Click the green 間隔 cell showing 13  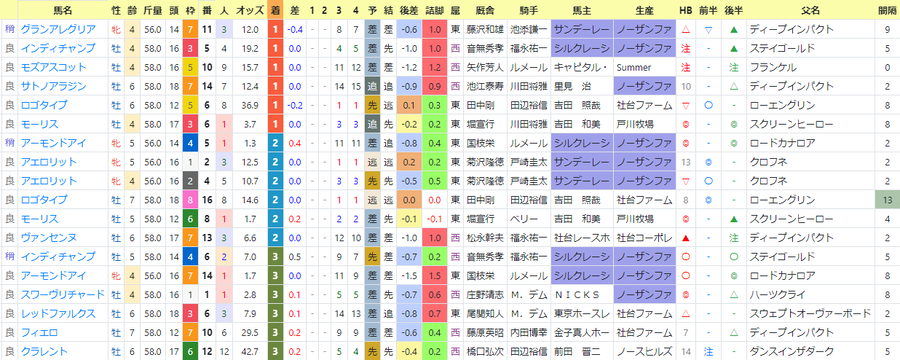(x=887, y=200)
